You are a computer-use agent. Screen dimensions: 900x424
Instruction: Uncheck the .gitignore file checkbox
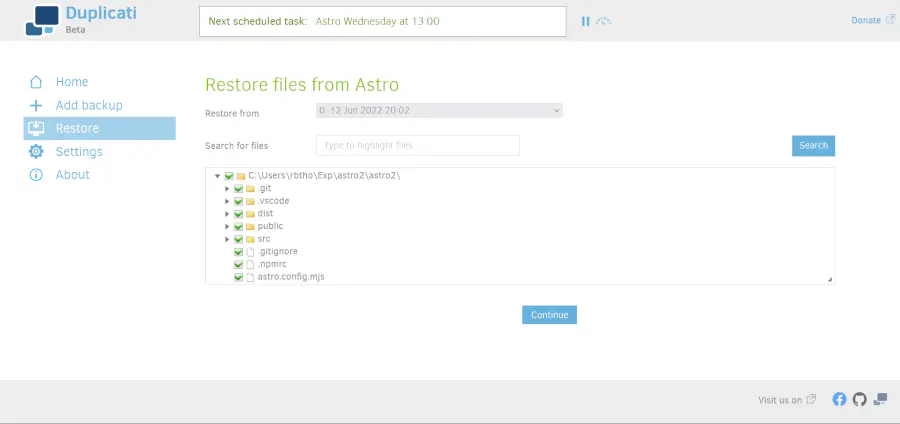pyautogui.click(x=239, y=252)
